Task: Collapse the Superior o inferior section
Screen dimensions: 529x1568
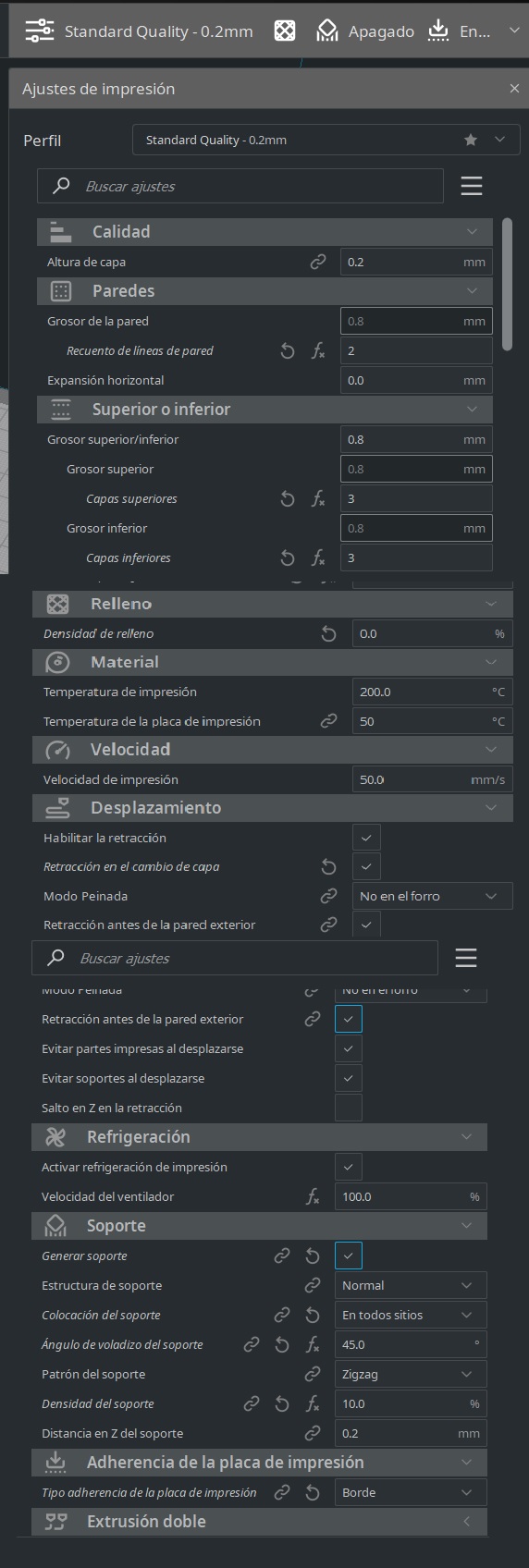Action: click(264, 409)
